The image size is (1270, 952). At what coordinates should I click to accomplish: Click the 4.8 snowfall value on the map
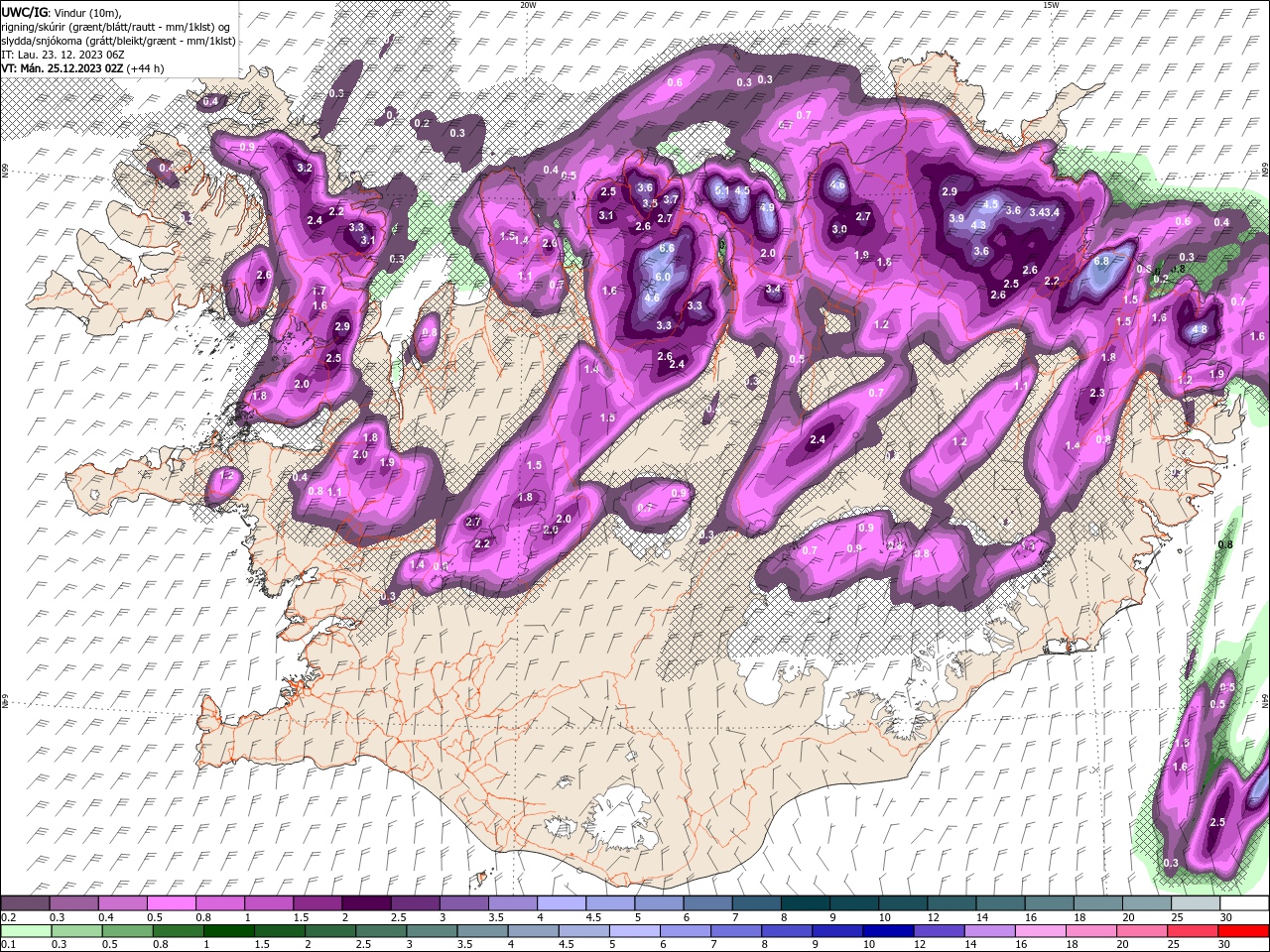pyautogui.click(x=1199, y=330)
